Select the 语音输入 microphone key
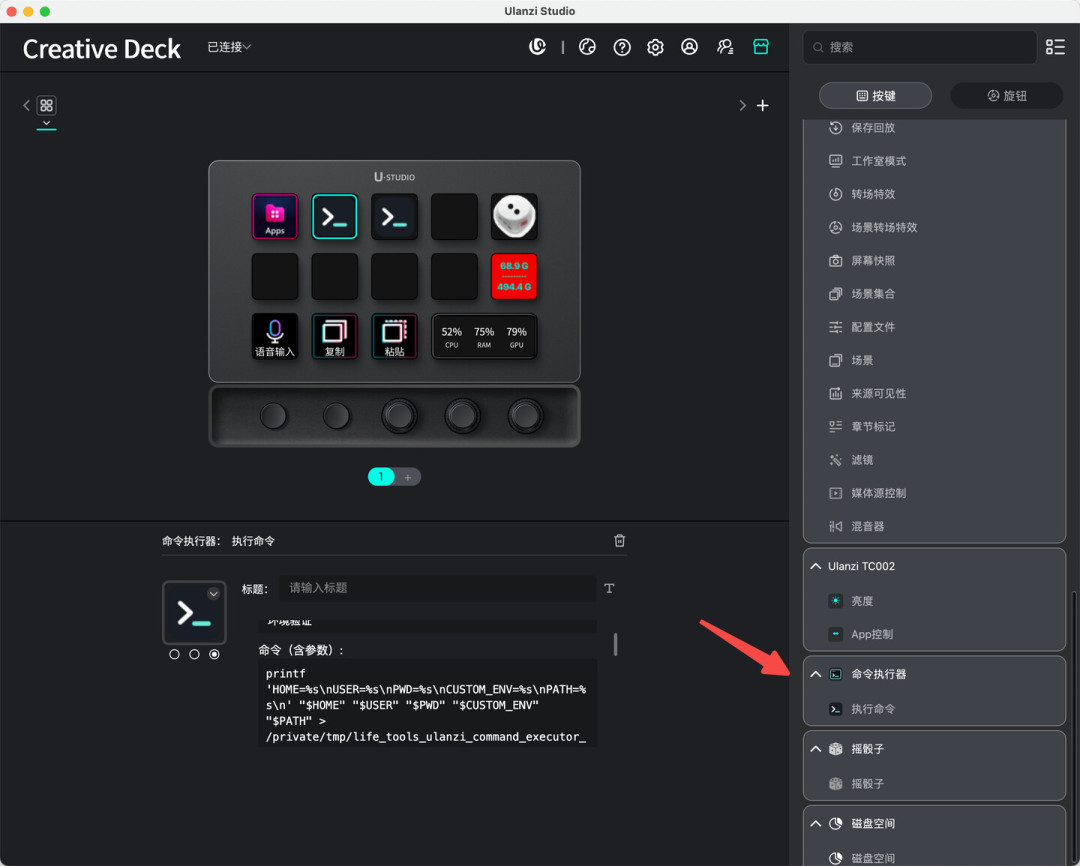1080x866 pixels. tap(275, 336)
